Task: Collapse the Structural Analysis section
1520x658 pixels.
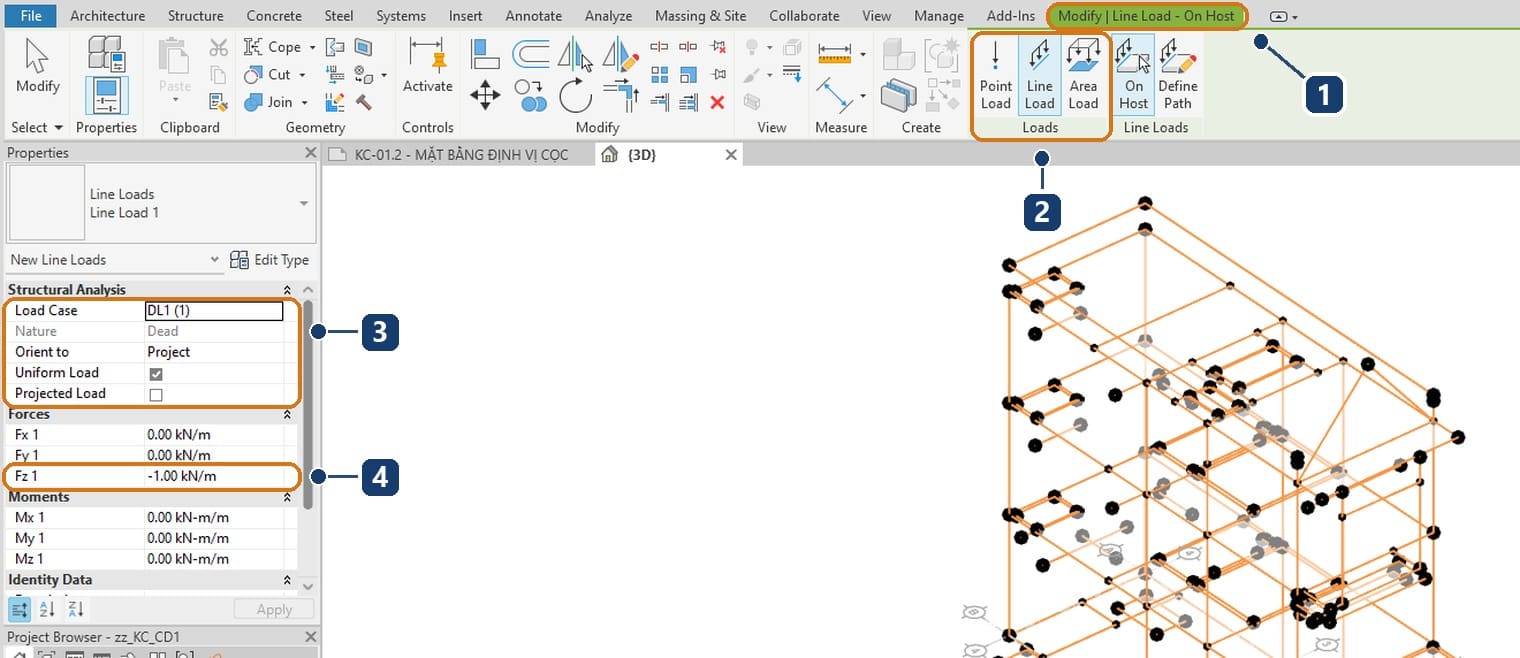Action: click(x=287, y=290)
